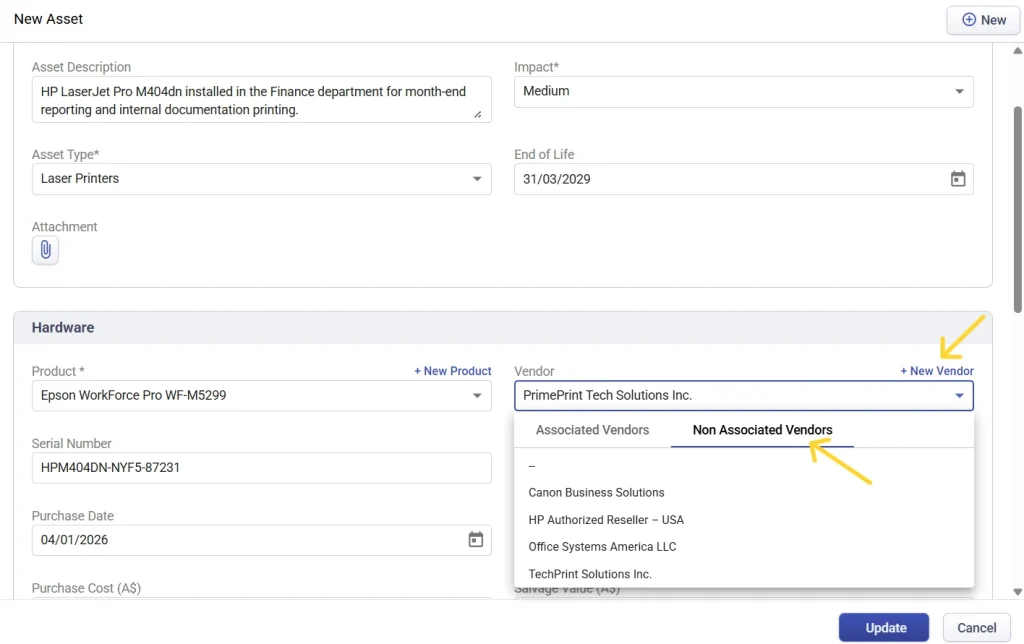Click the + New Vendor link
The image size is (1024, 644).
pos(936,371)
